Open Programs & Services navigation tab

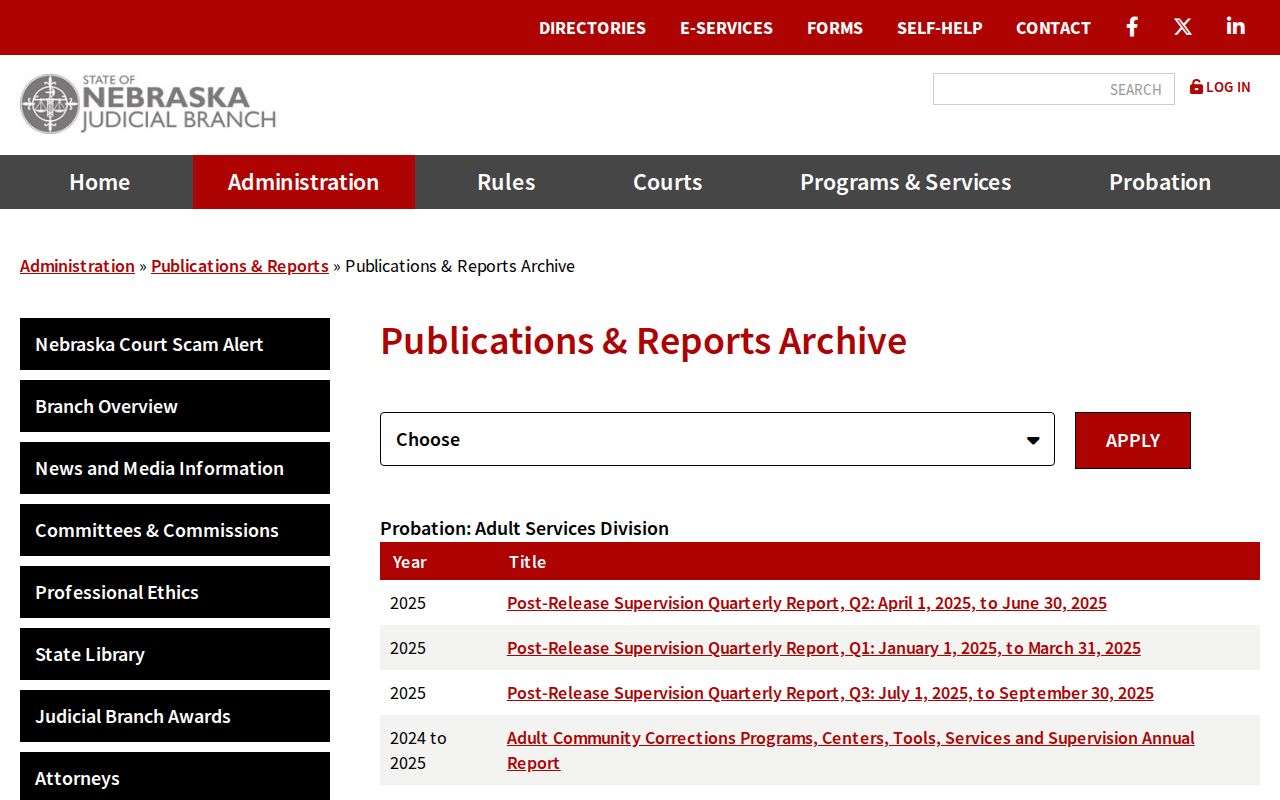click(x=906, y=182)
